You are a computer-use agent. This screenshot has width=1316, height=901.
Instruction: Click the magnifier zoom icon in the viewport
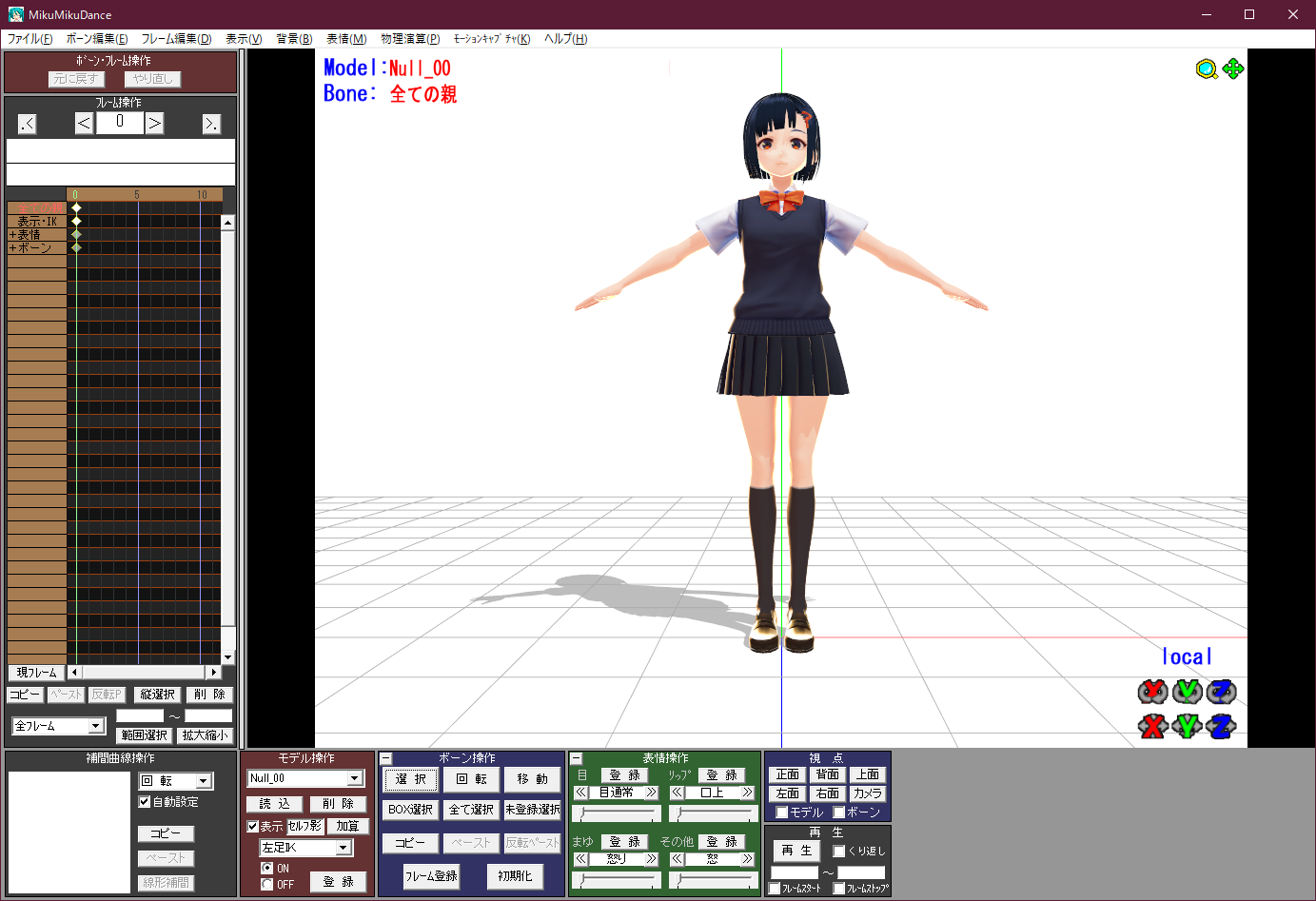click(1207, 69)
